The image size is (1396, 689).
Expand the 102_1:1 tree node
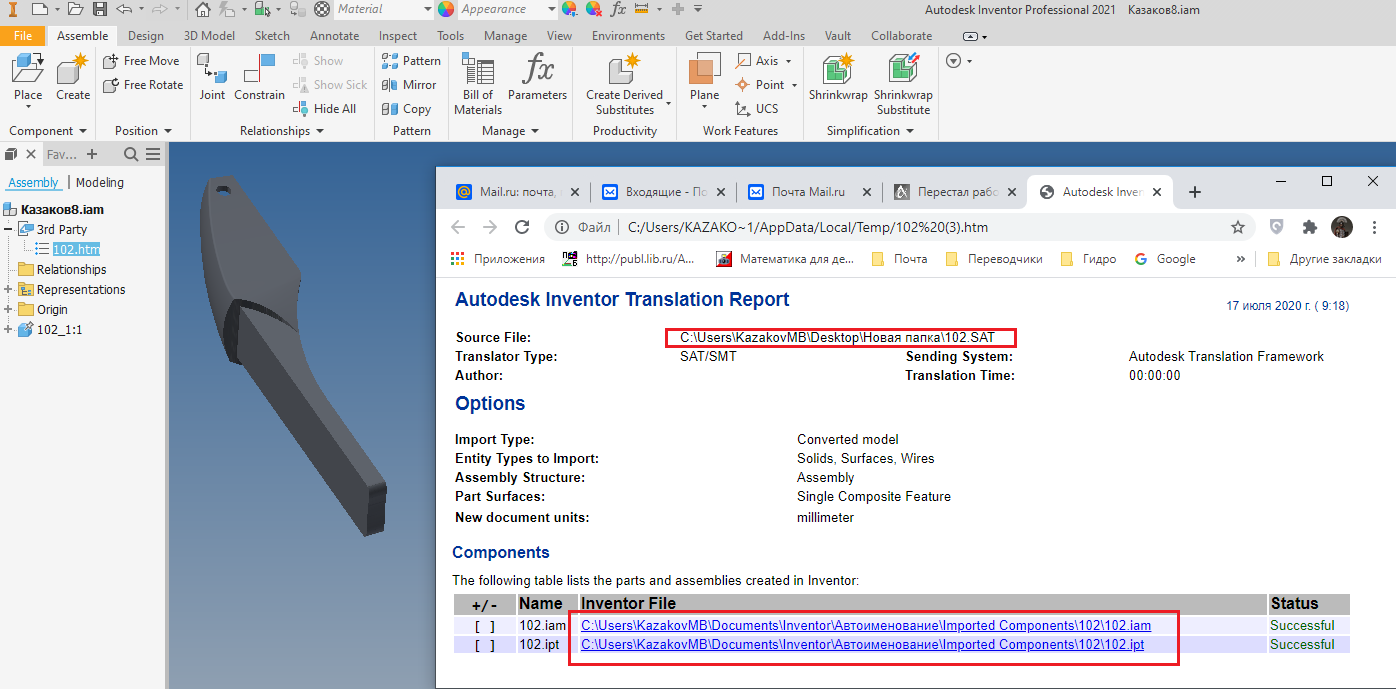tap(8, 330)
